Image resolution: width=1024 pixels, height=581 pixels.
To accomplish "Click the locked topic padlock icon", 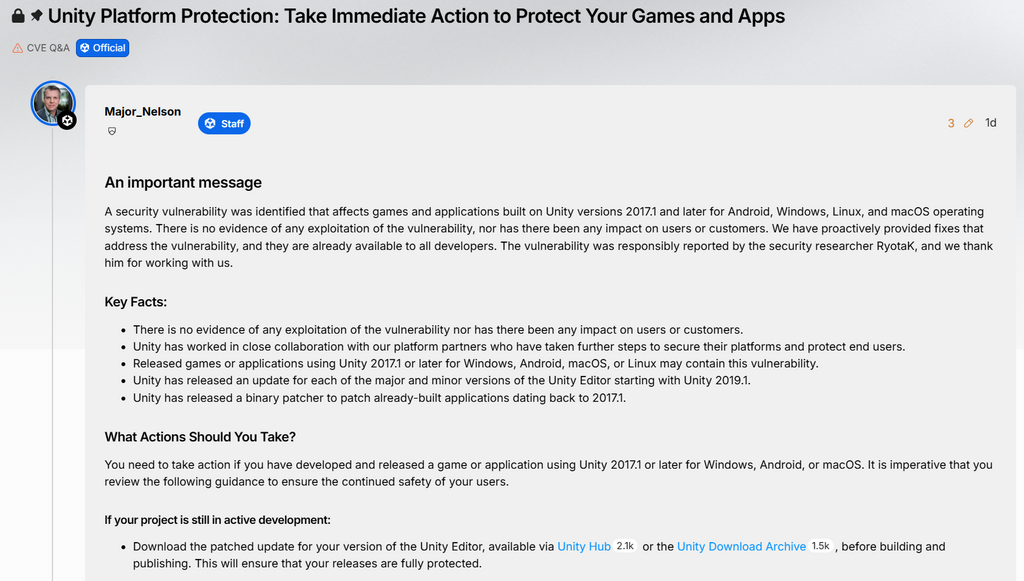I will click(18, 17).
